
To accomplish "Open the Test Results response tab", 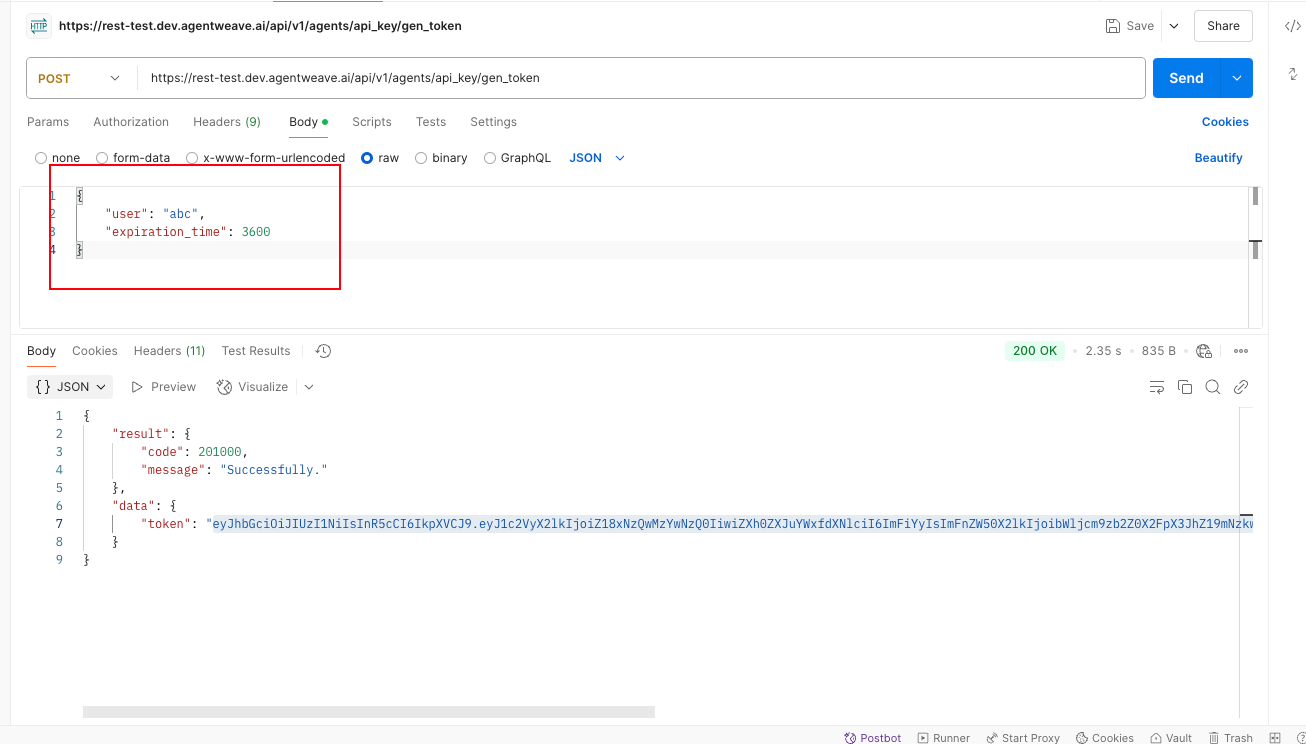I will [256, 351].
